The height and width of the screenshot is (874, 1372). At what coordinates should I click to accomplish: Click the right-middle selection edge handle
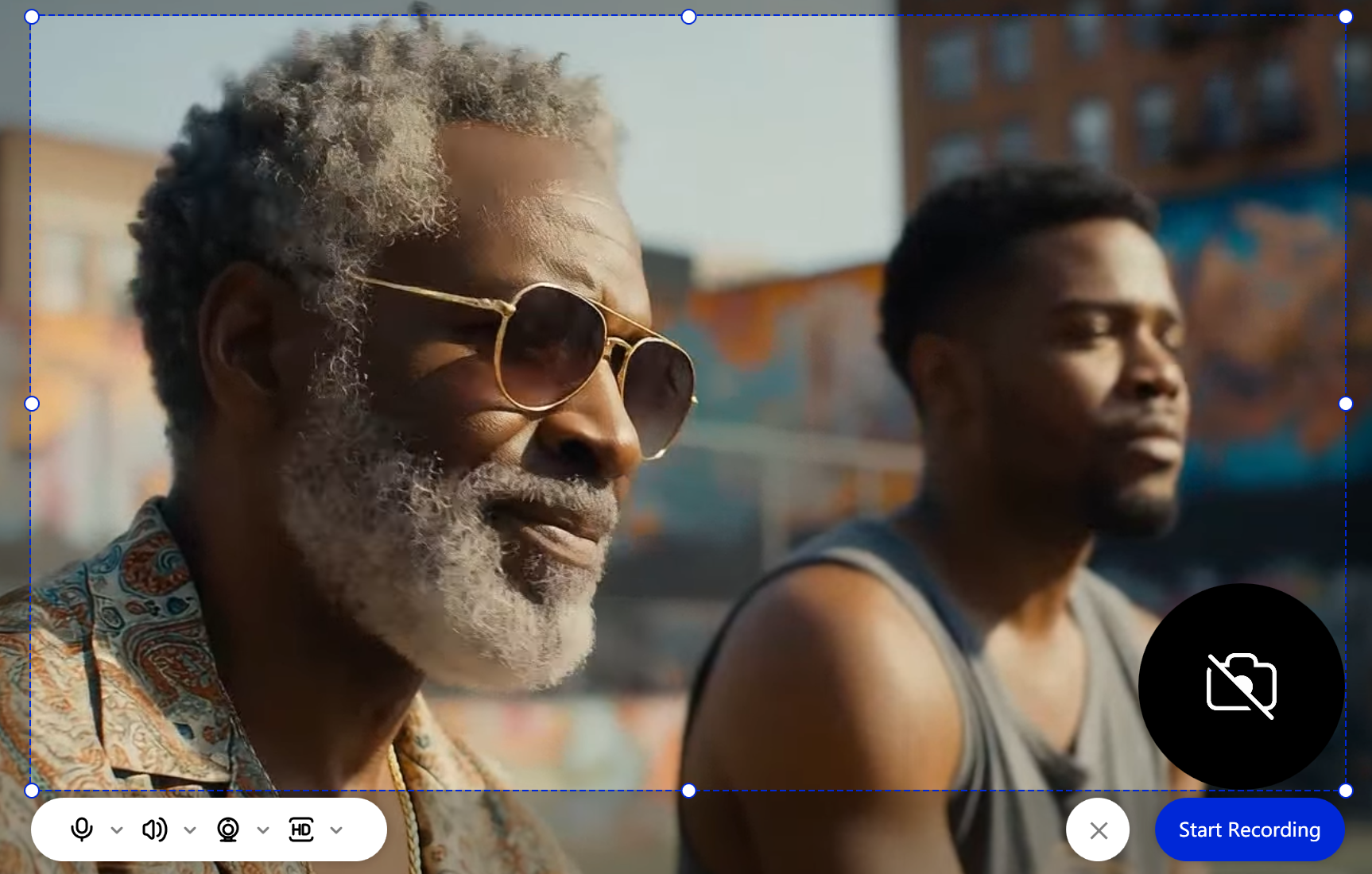[x=1346, y=404]
